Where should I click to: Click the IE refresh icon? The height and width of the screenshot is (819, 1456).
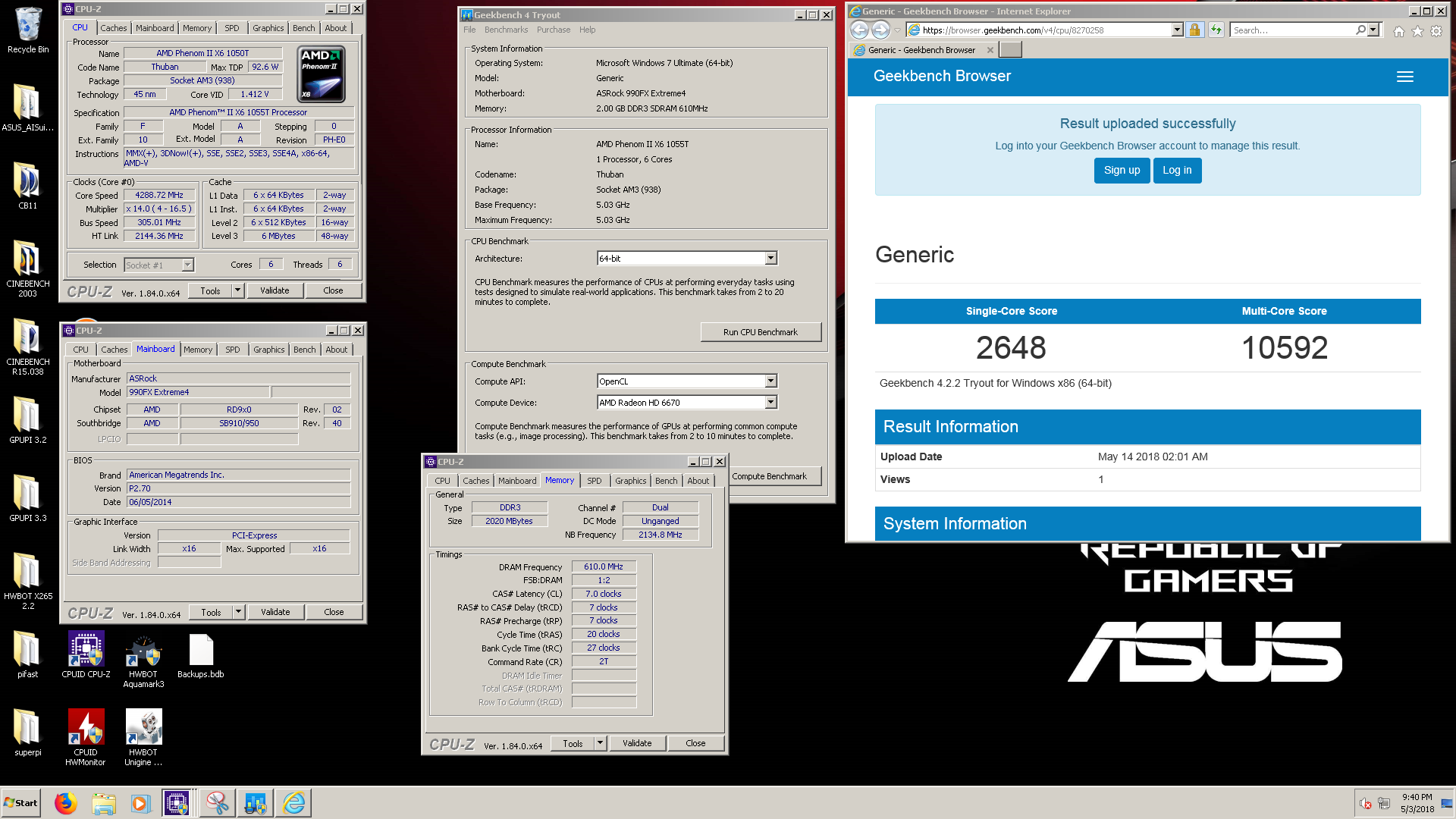pyautogui.click(x=1216, y=30)
